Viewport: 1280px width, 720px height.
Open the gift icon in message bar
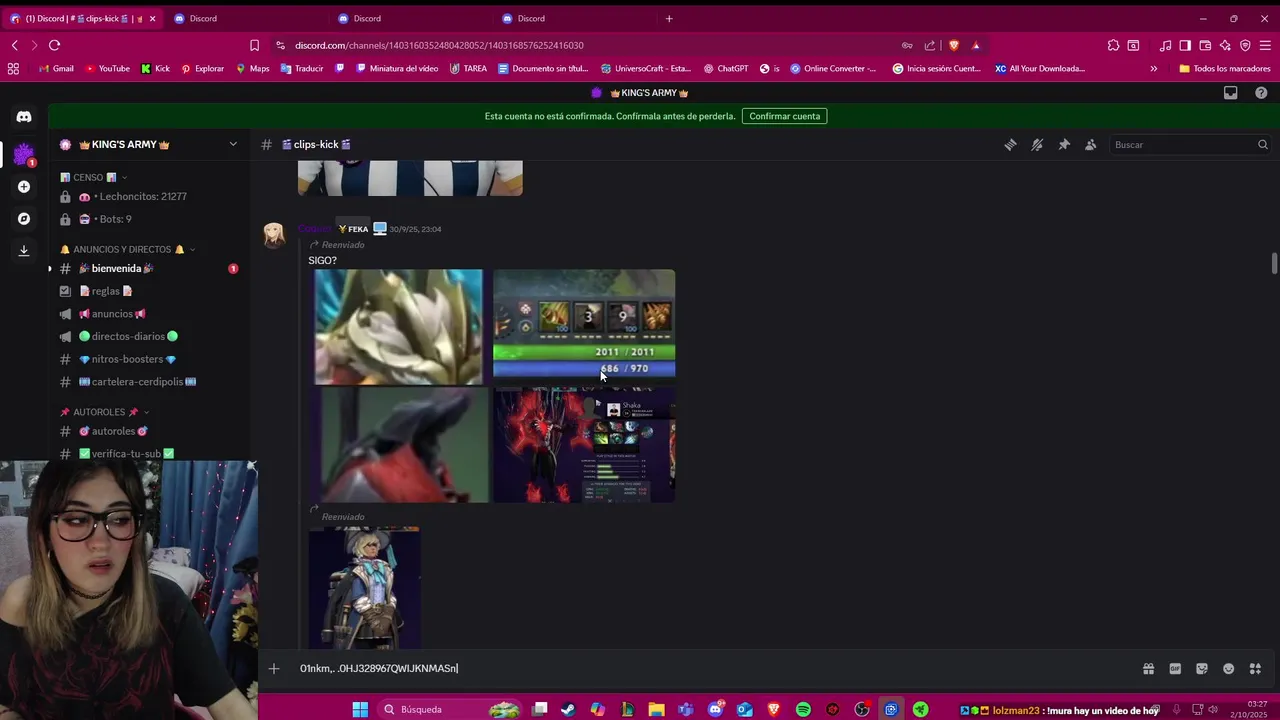click(x=1148, y=669)
